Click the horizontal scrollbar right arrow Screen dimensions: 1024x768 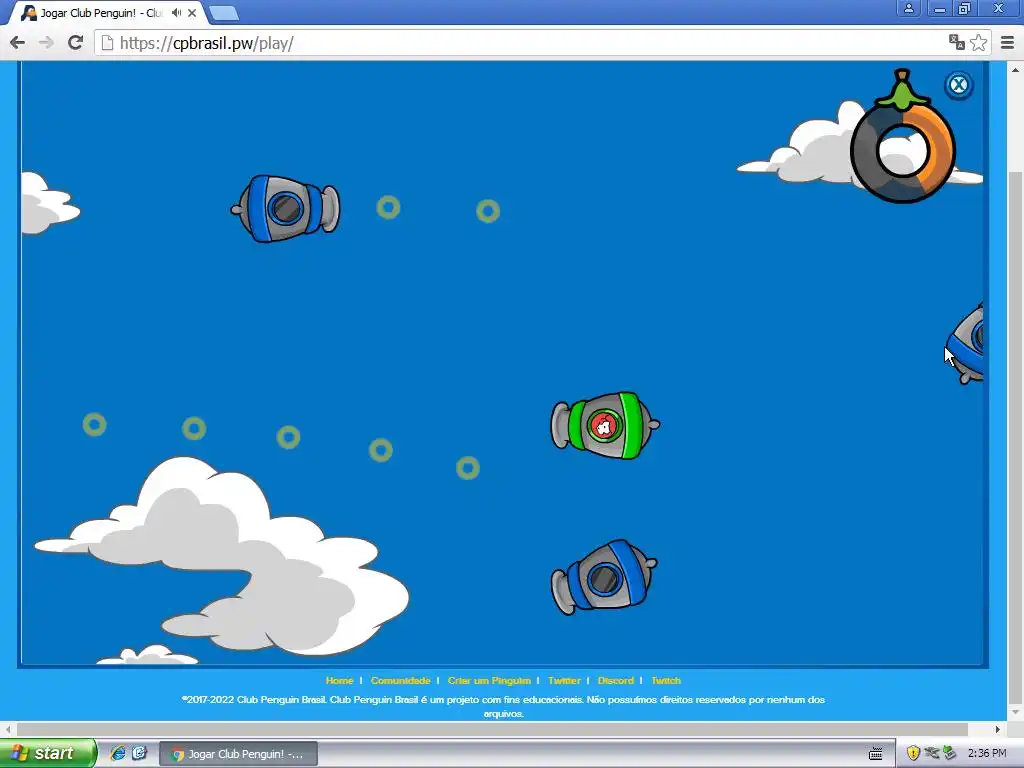tap(998, 729)
